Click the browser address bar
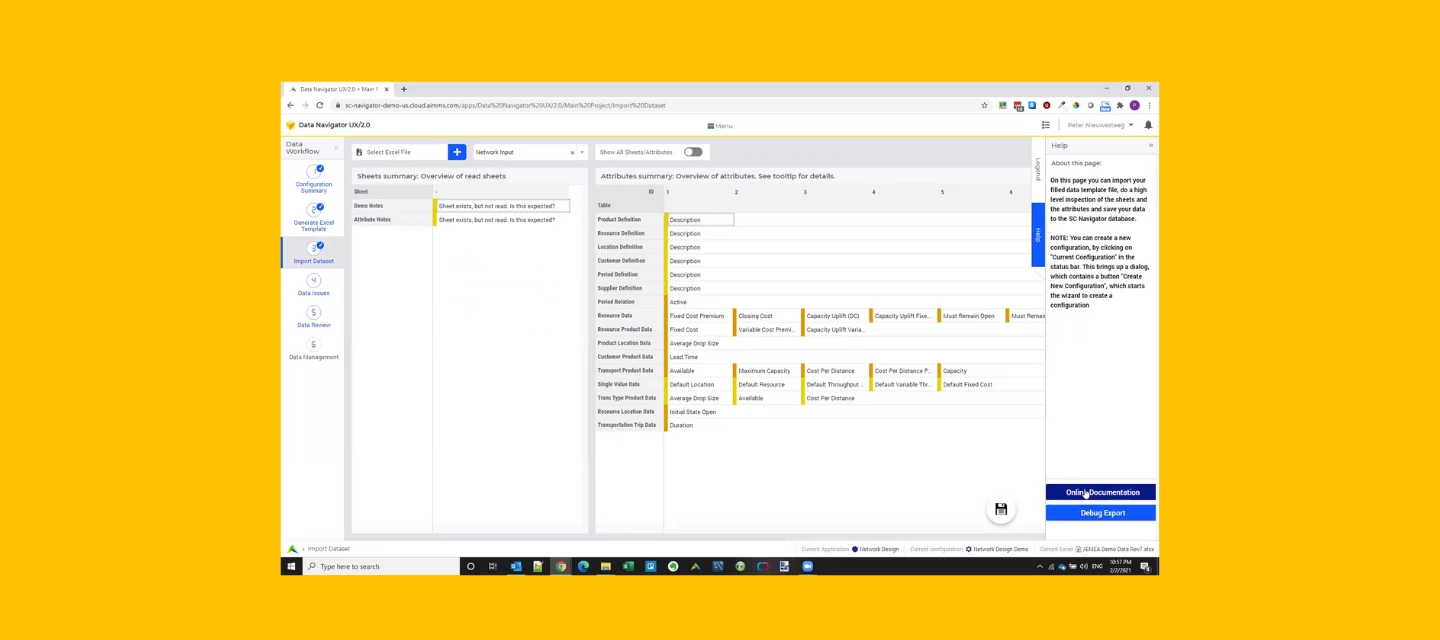Image resolution: width=1440 pixels, height=640 pixels. (655, 105)
